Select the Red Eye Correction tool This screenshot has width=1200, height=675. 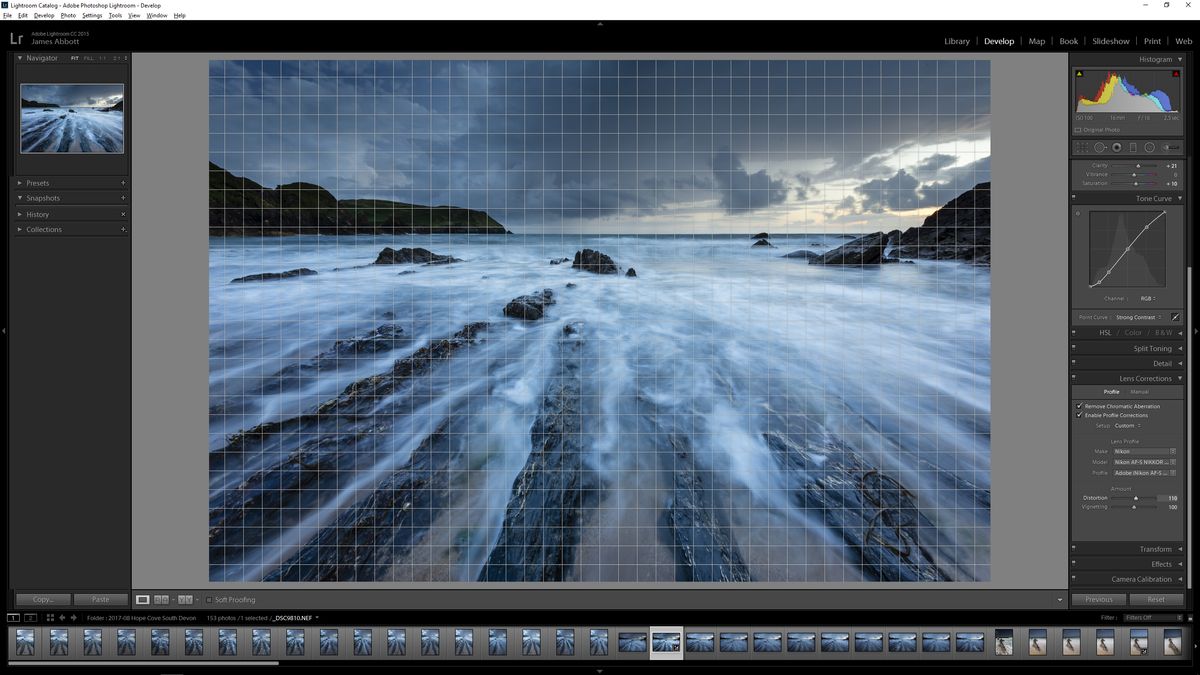coord(1117,147)
